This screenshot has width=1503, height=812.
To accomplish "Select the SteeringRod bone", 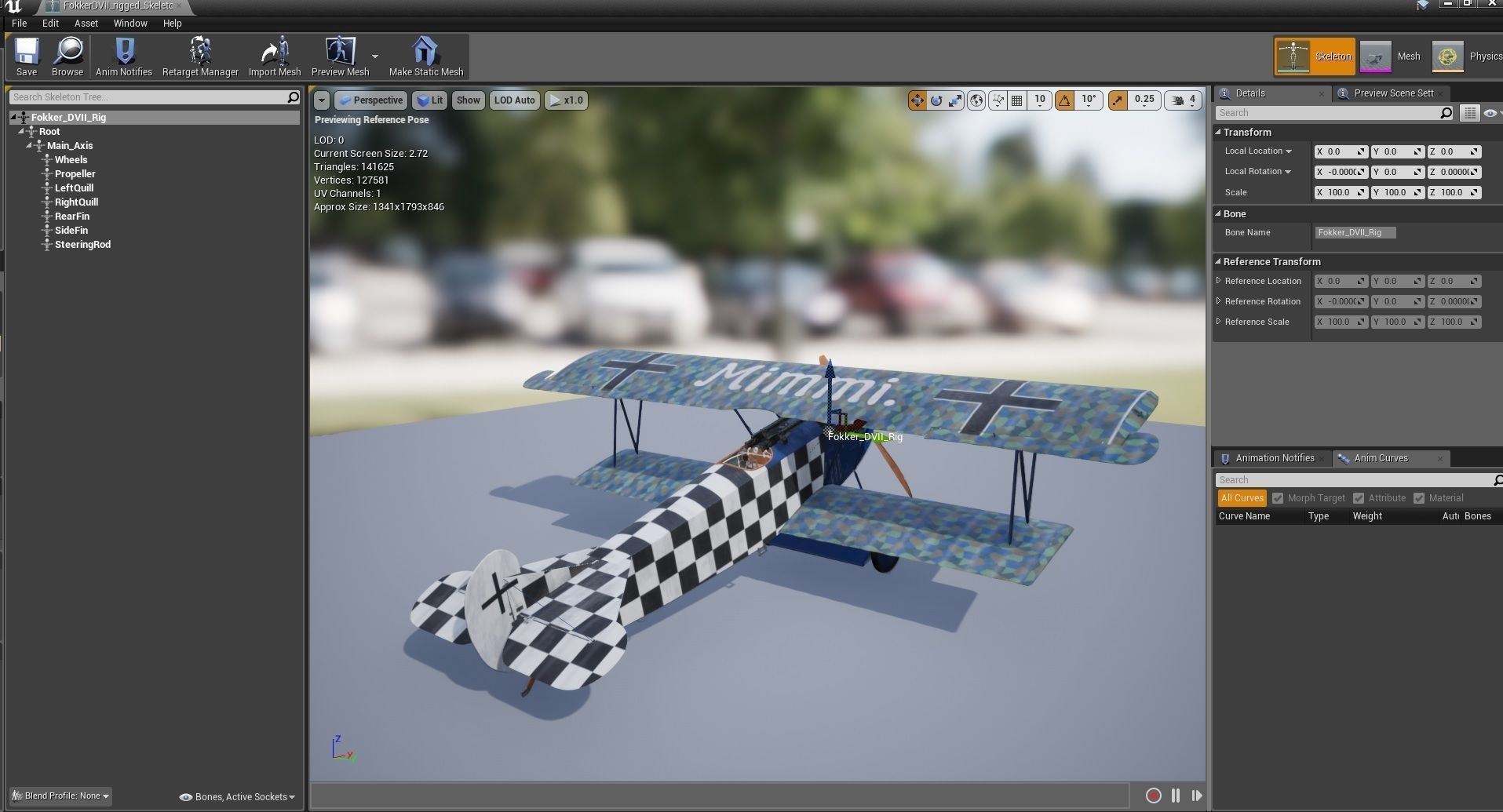I will tap(82, 245).
